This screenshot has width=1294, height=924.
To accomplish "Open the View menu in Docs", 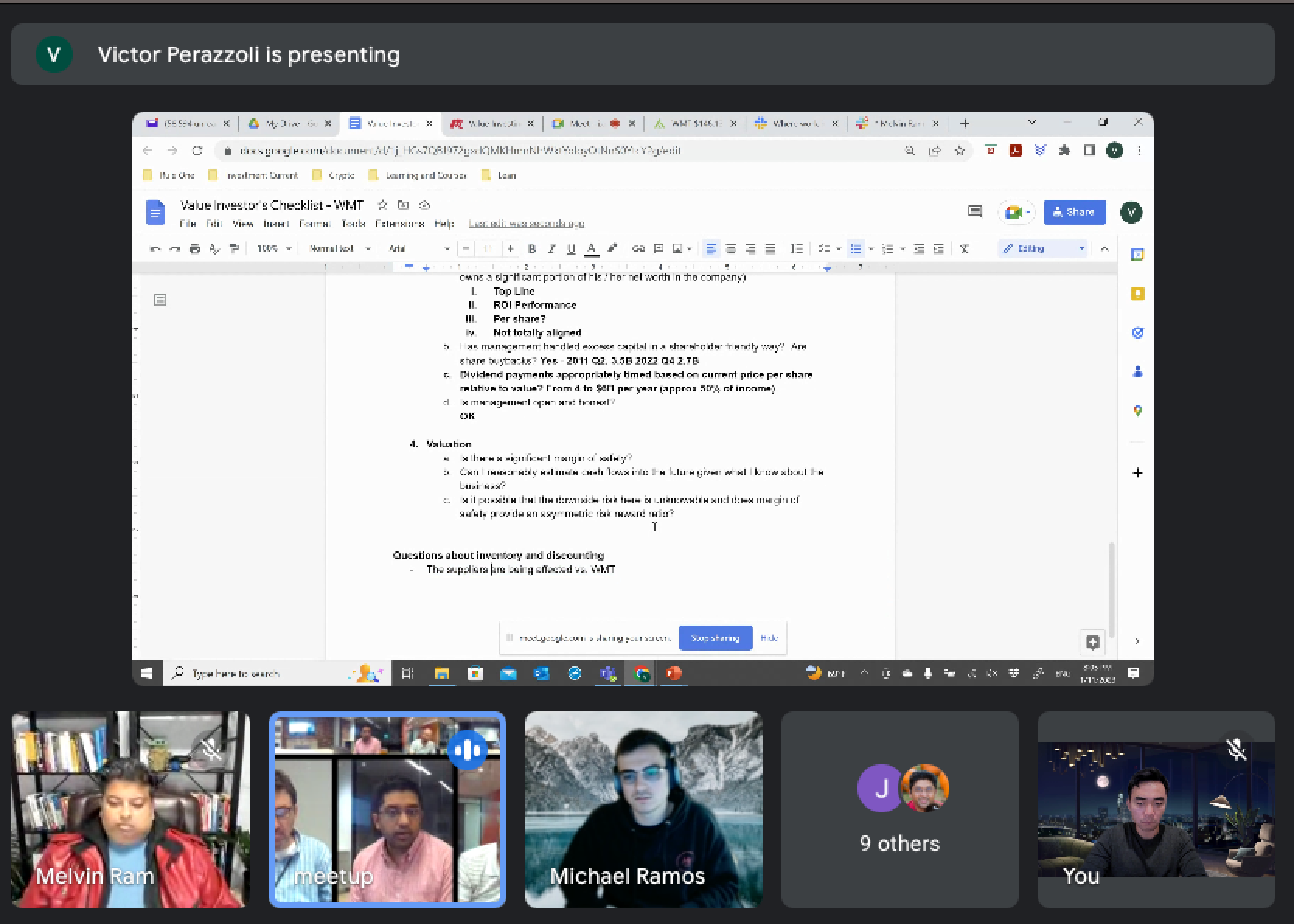I will 242,224.
